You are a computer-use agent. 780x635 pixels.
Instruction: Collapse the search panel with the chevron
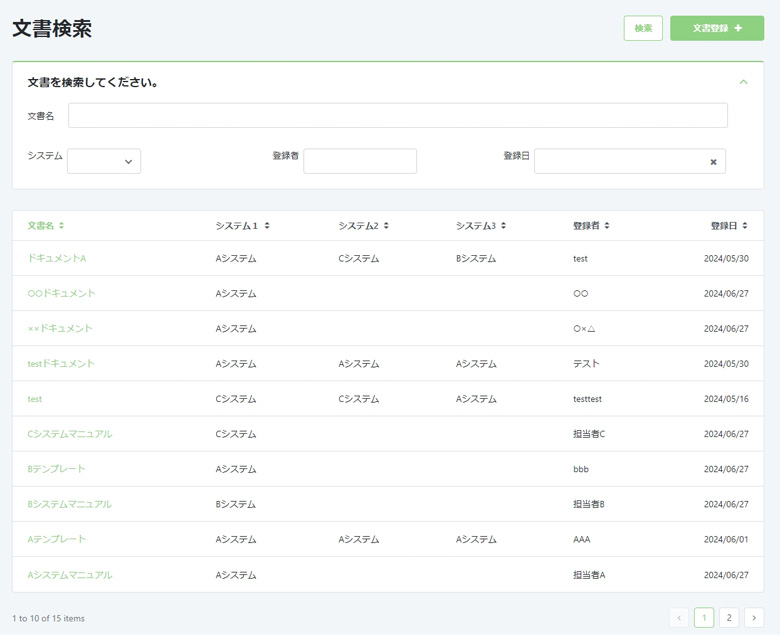[743, 82]
